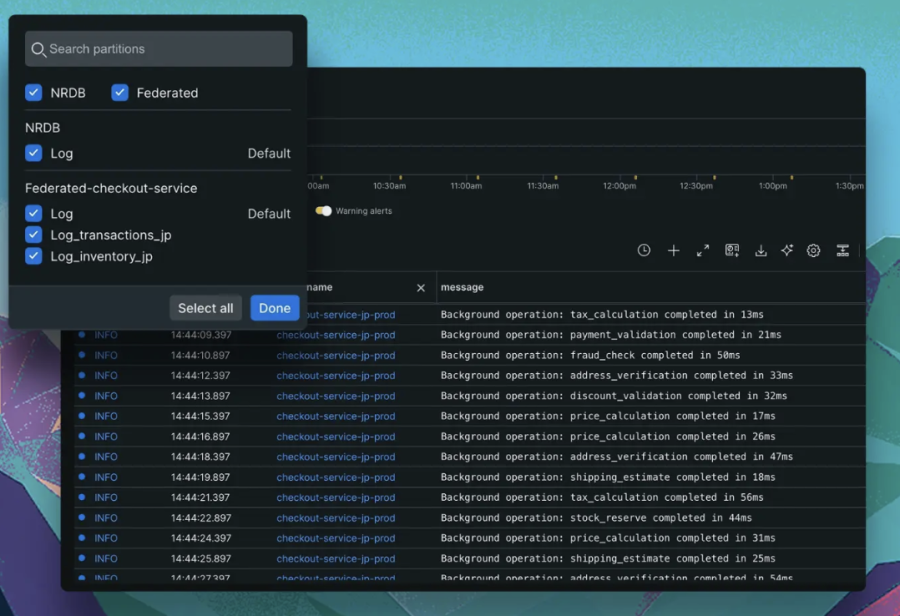
Task: Open checkout-service-jp-prod link at 14:44:12.397
Action: point(336,375)
